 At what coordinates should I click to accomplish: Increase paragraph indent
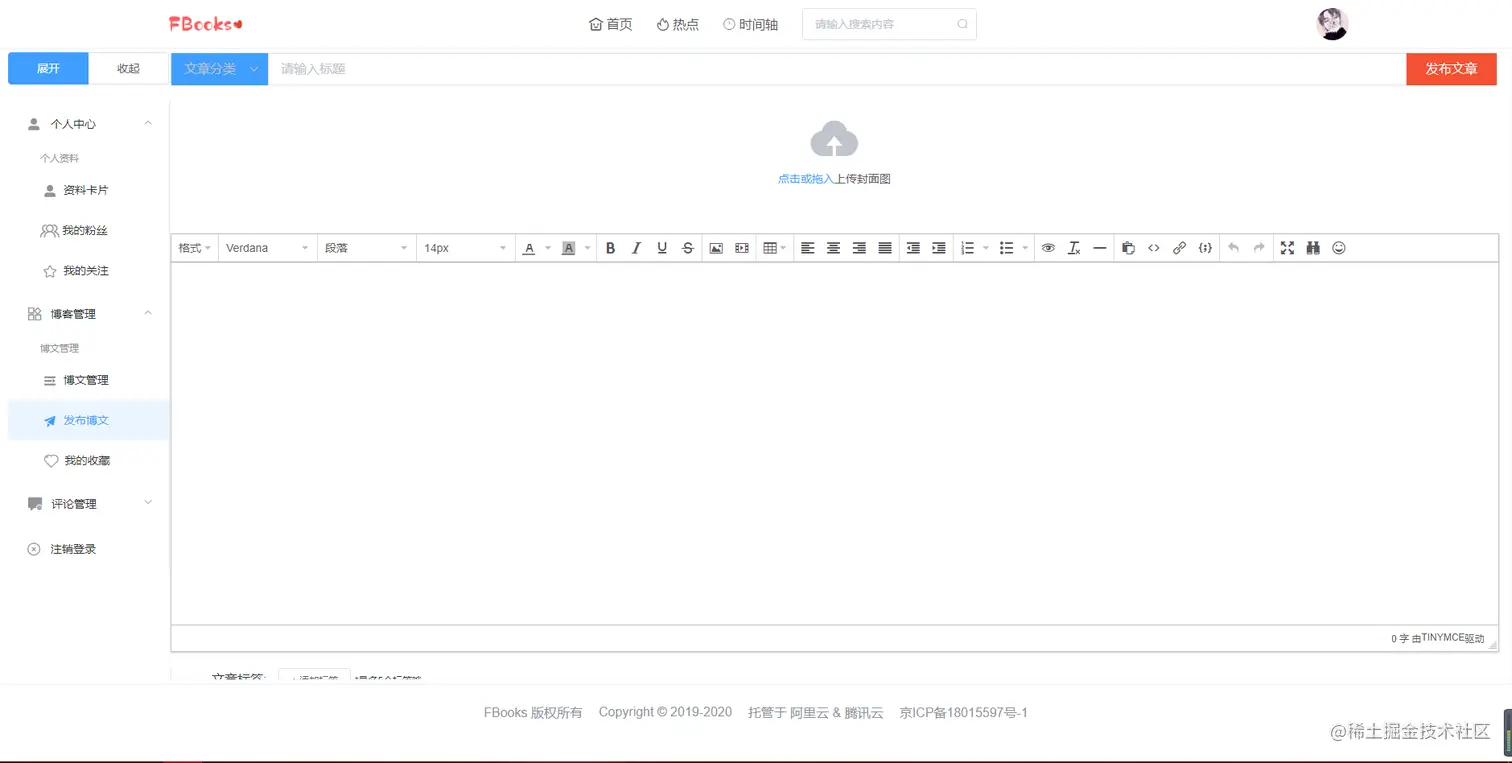click(939, 248)
